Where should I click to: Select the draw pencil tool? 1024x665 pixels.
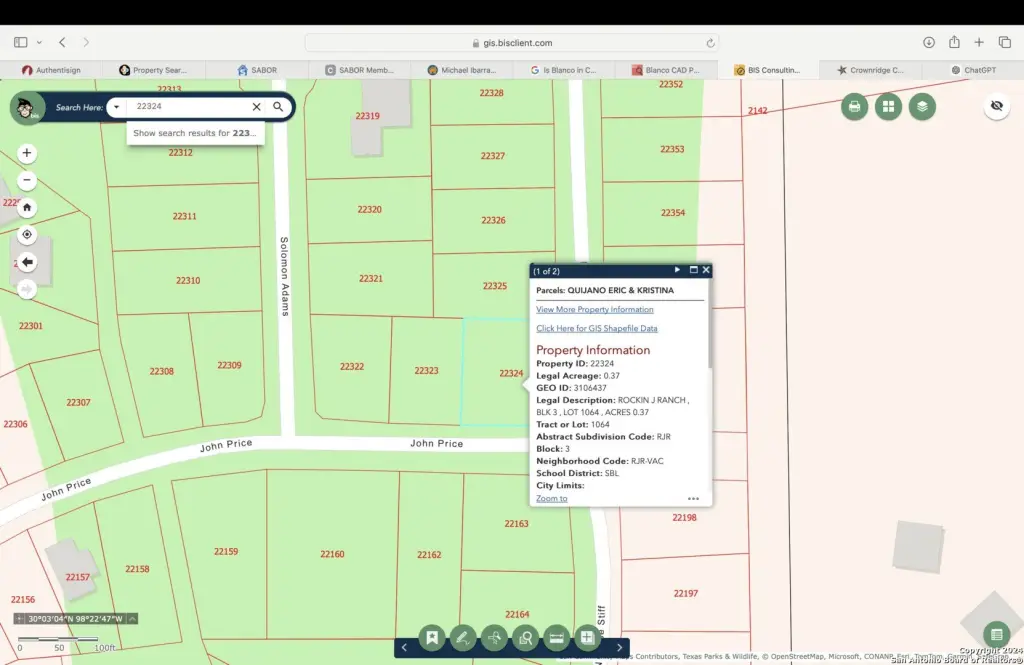point(462,637)
